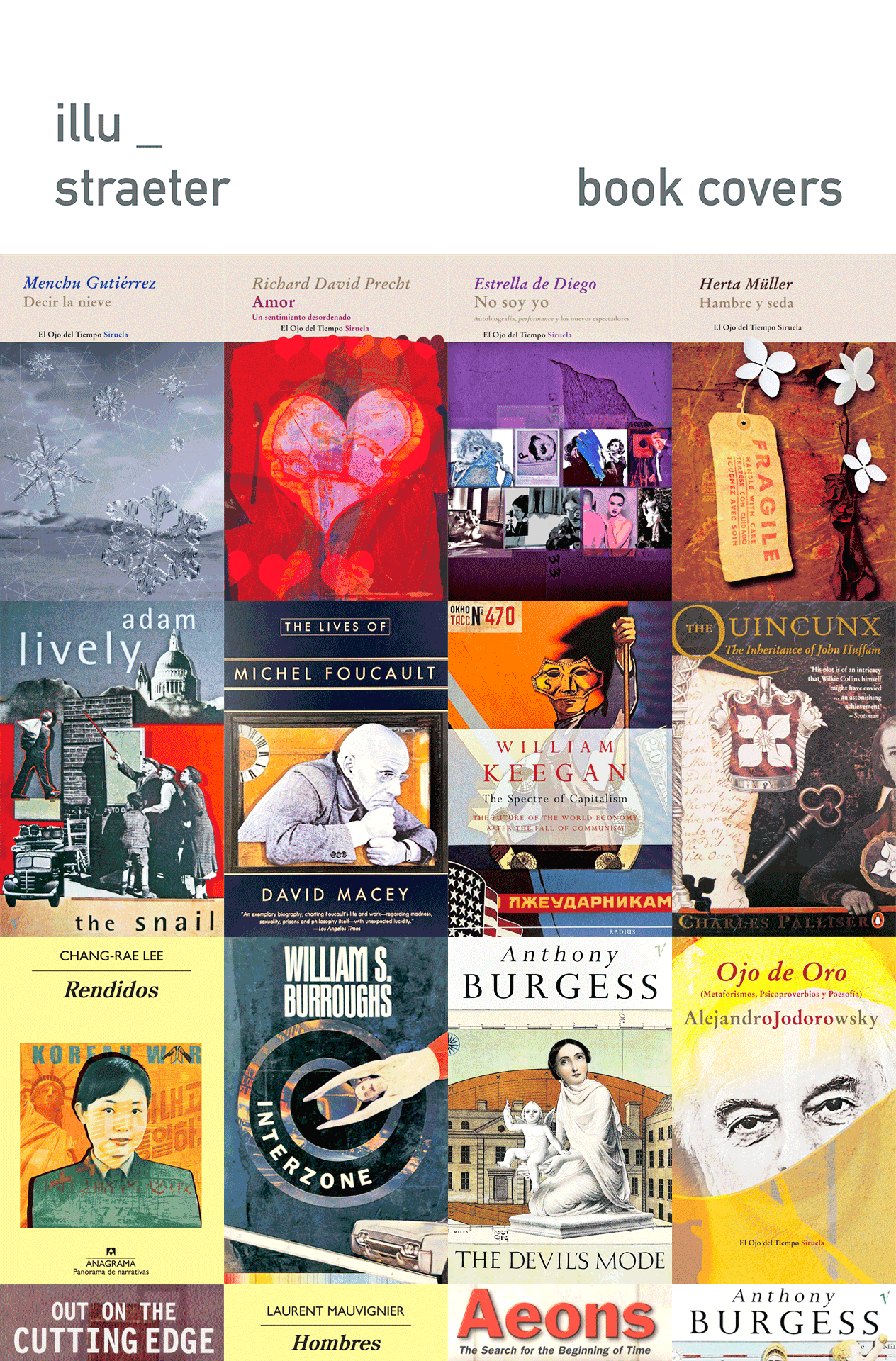The width and height of the screenshot is (896, 1361).
Task: Open the 'Aeons' book cover
Action: (560, 1323)
